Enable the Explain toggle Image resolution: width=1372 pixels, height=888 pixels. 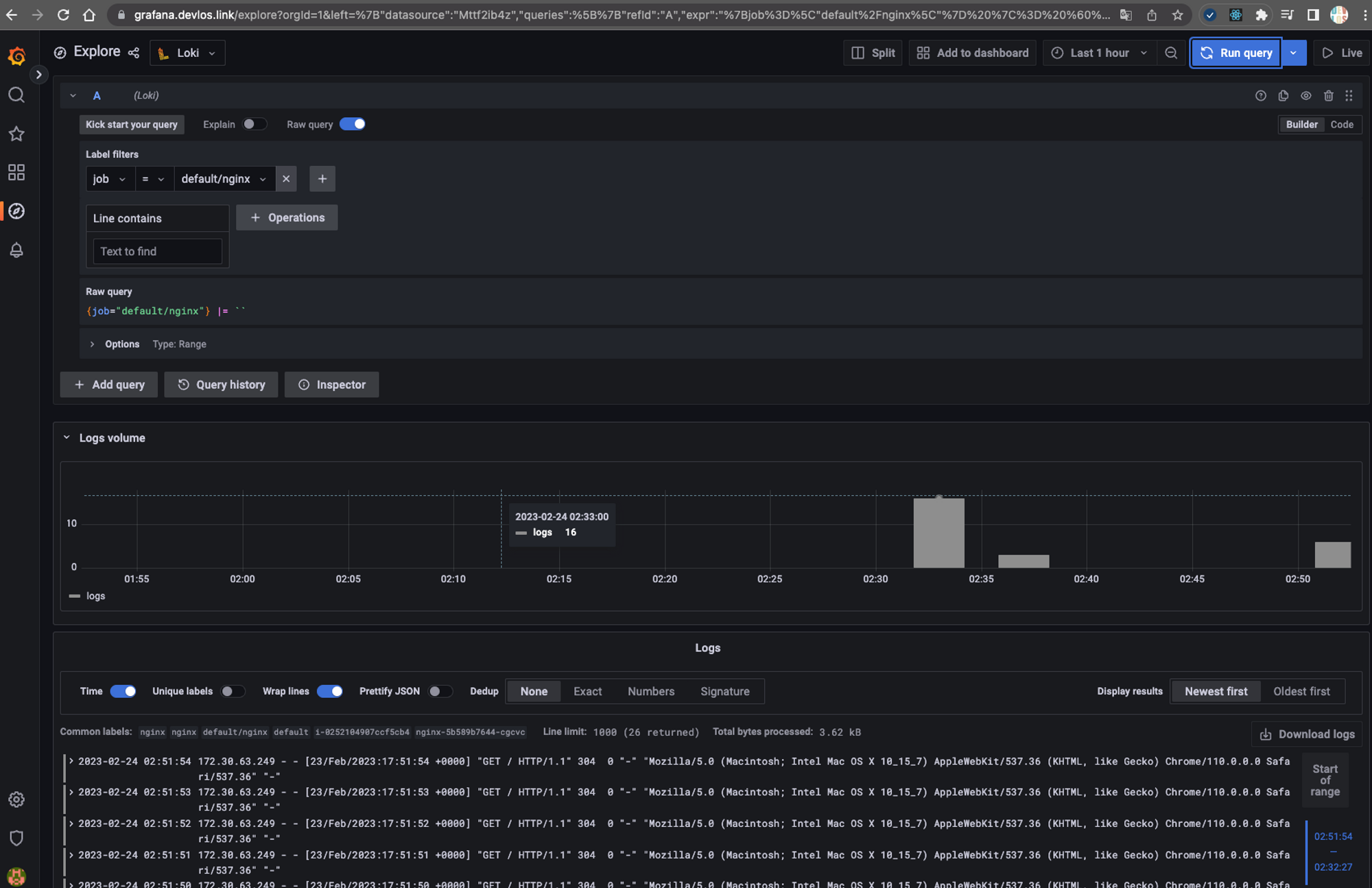[254, 124]
